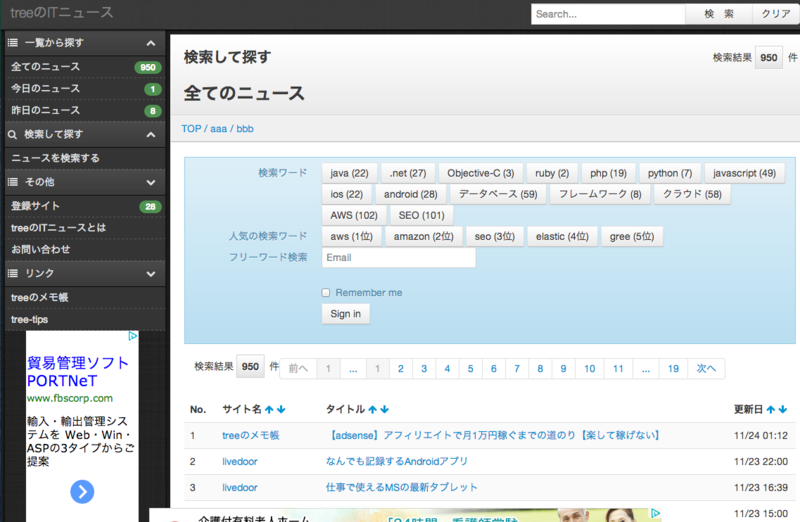Screen dimensions: 800x522
Task: Filter by Objective-C (3) keyword
Action: click(481, 173)
